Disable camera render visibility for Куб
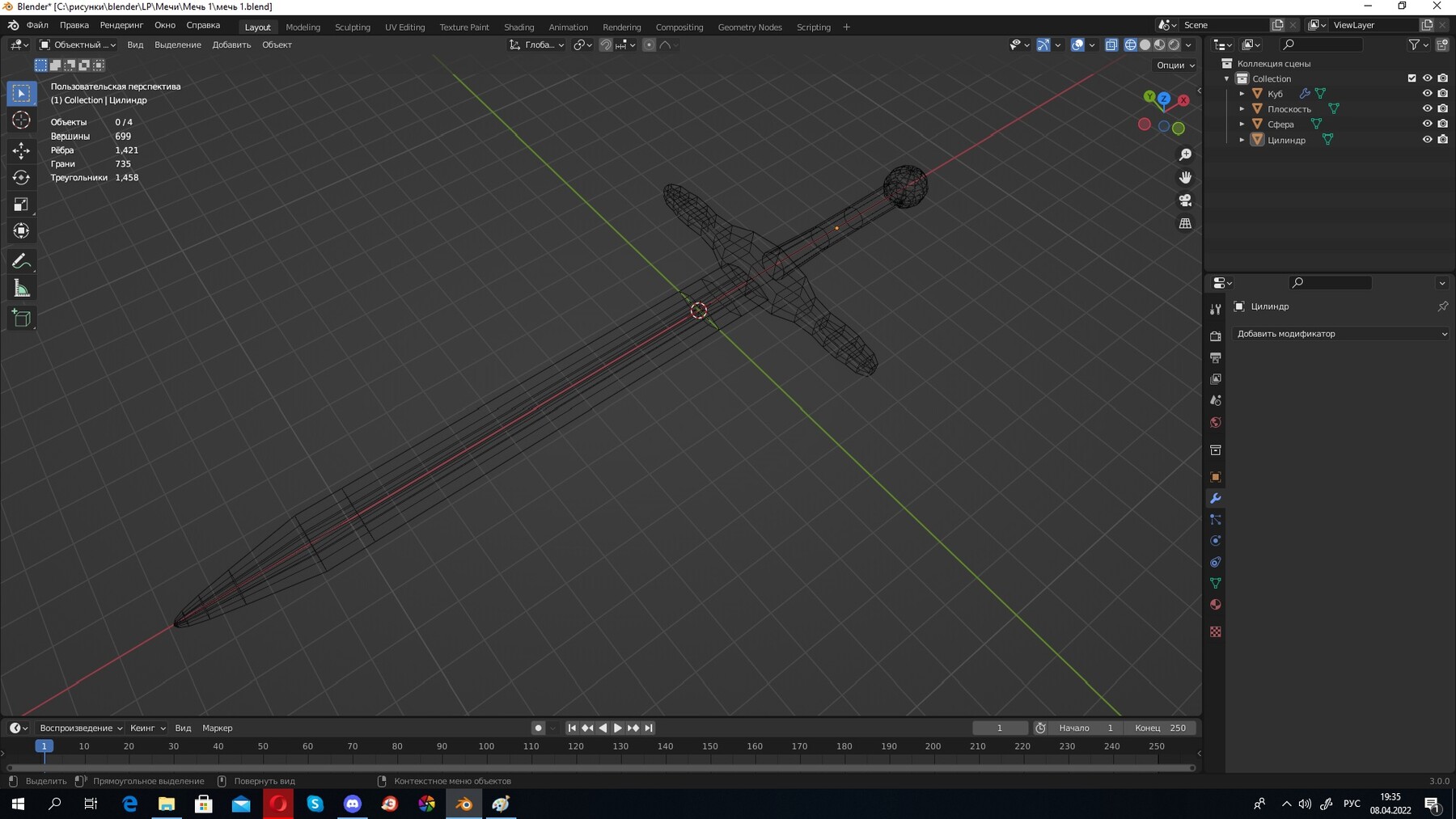1456x819 pixels. click(1443, 93)
